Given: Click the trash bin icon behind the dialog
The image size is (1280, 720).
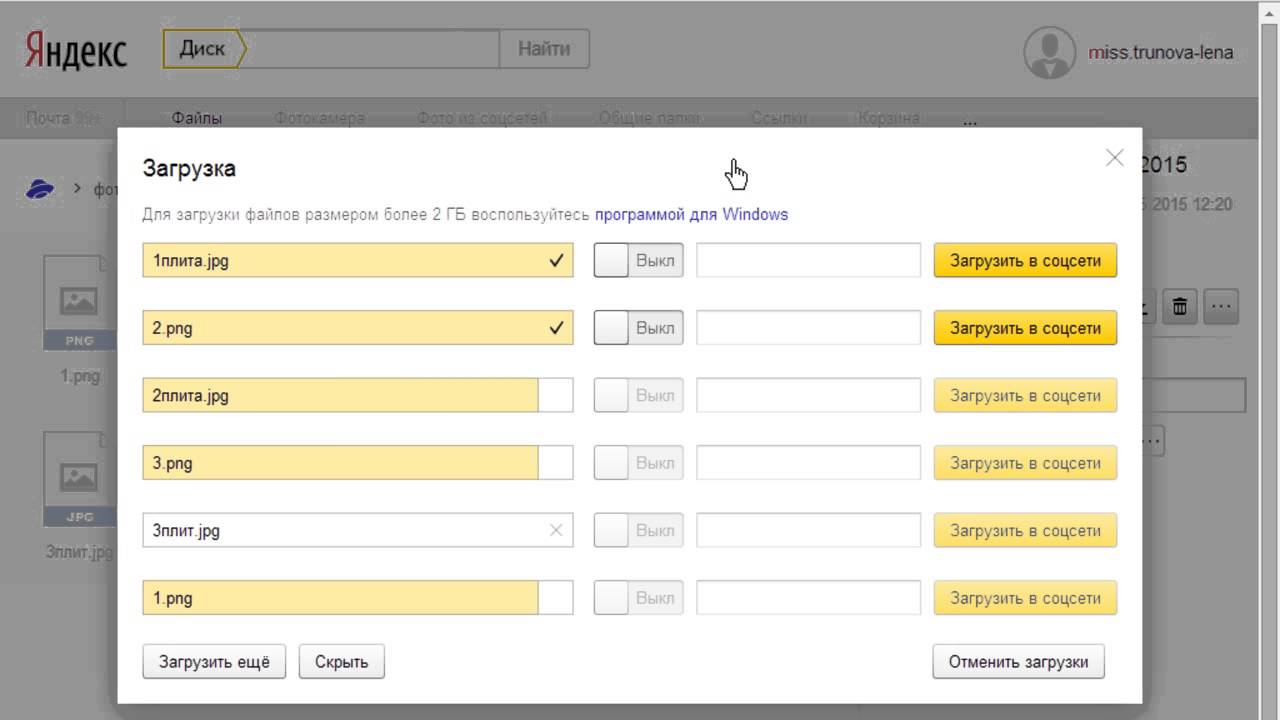Looking at the screenshot, I should pyautogui.click(x=1180, y=306).
